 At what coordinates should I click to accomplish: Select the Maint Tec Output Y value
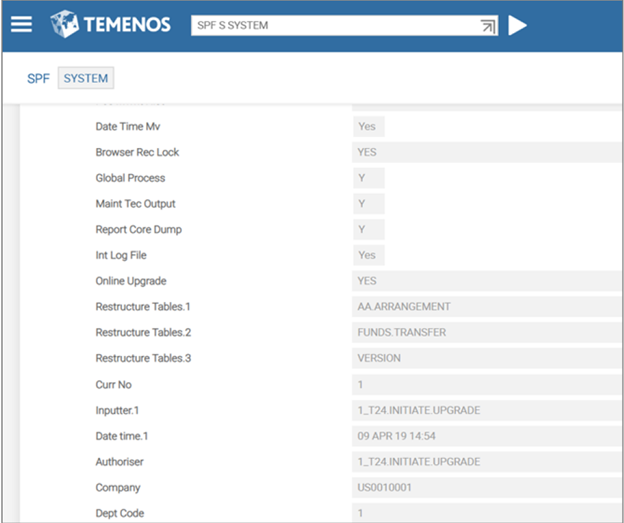click(368, 204)
